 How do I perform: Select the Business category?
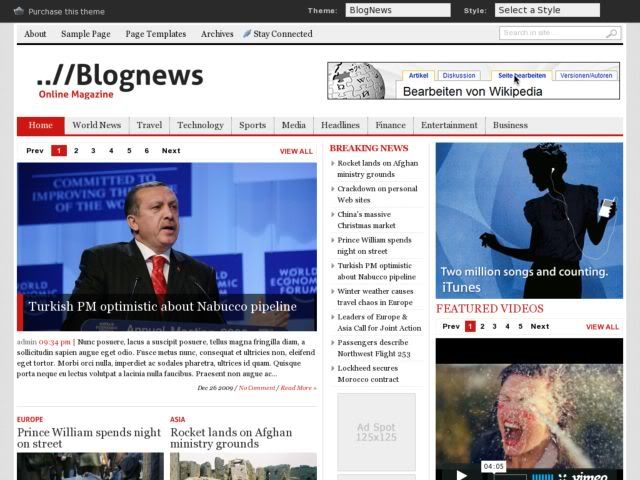click(510, 125)
